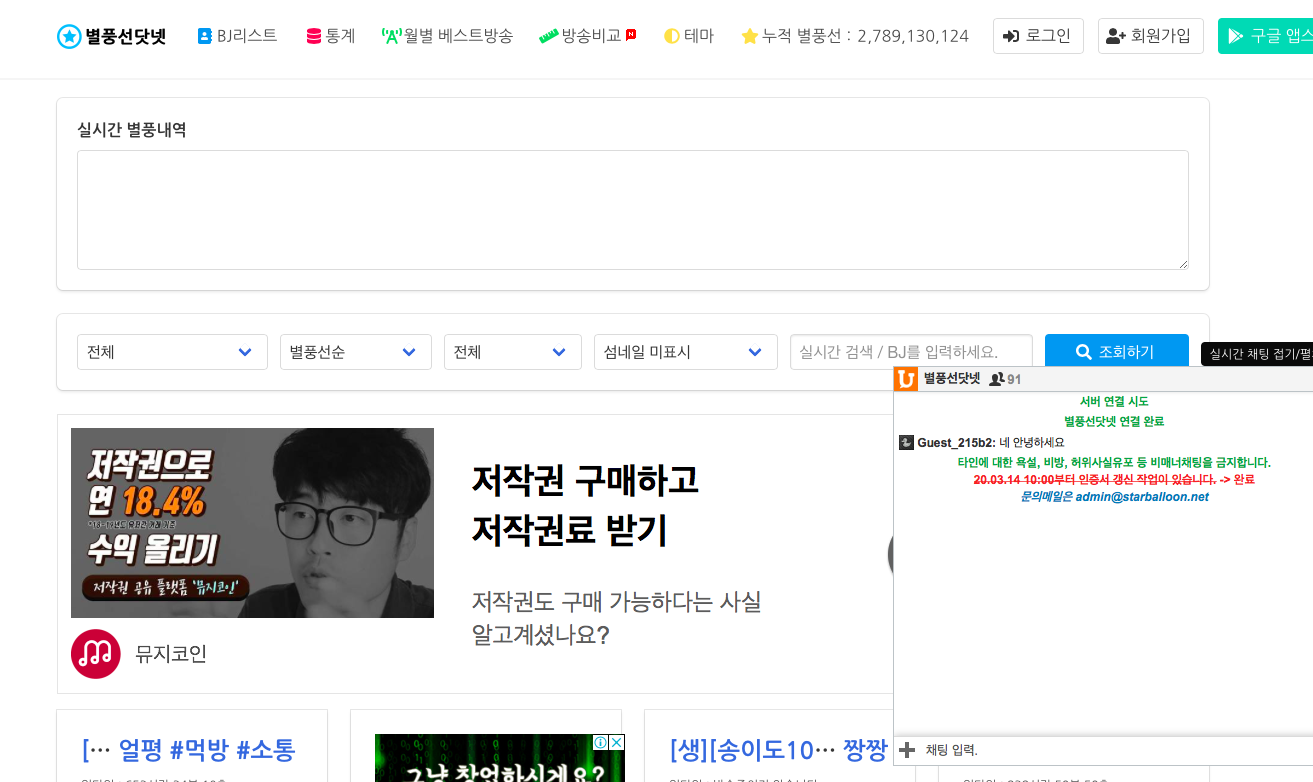Viewport: 1313px width, 782px height.
Task: Expand the 전체 dropdown beside 별풍선순
Action: pyautogui.click(x=513, y=352)
